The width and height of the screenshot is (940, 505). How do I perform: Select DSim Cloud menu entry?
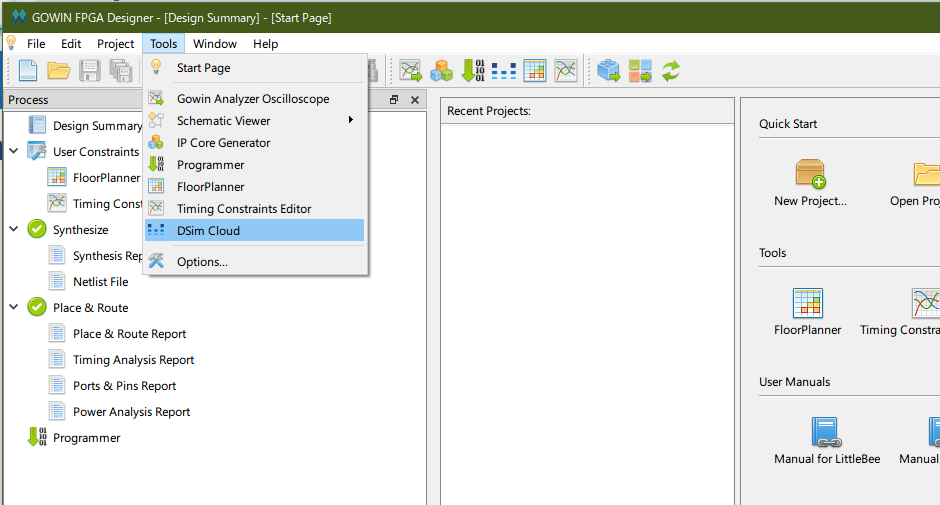[x=254, y=230]
